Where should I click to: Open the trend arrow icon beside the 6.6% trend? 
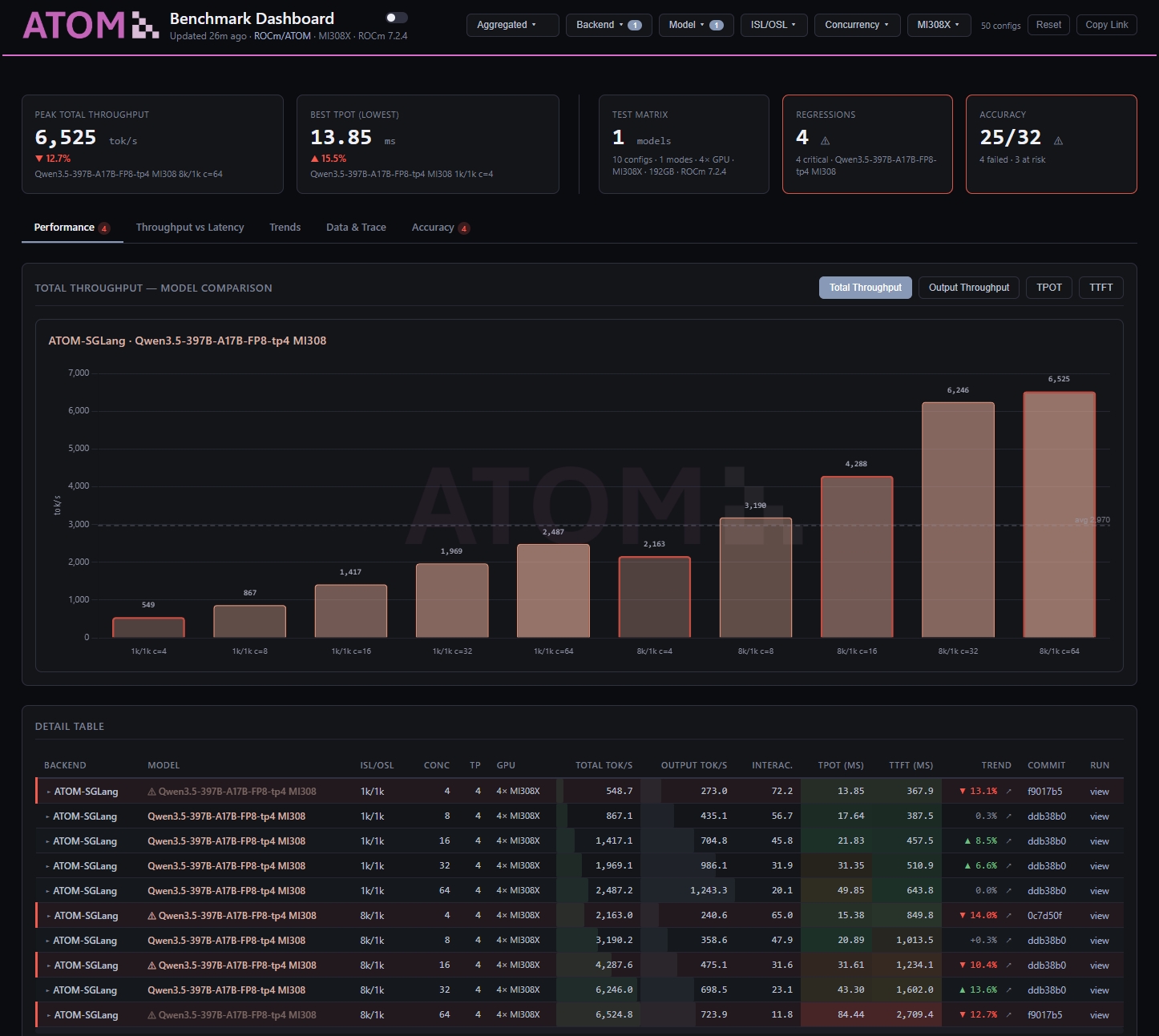click(1008, 865)
